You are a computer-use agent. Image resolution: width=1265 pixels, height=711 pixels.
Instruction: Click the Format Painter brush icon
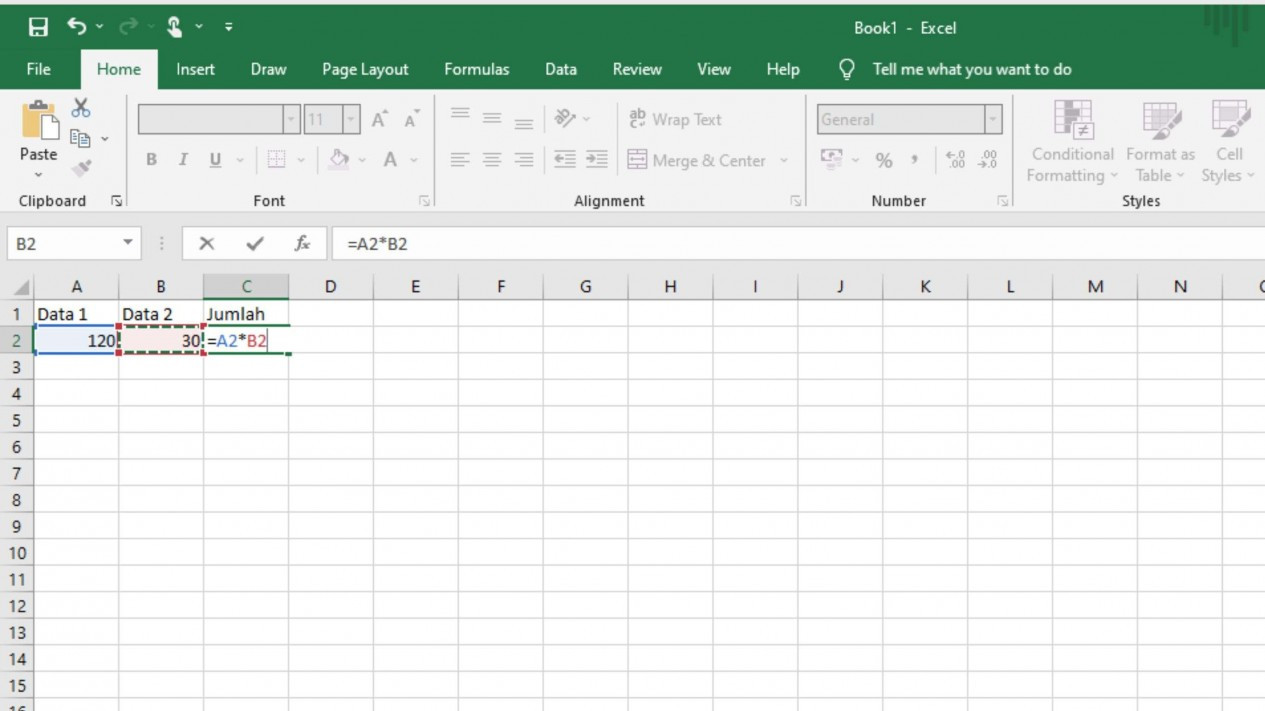point(81,169)
